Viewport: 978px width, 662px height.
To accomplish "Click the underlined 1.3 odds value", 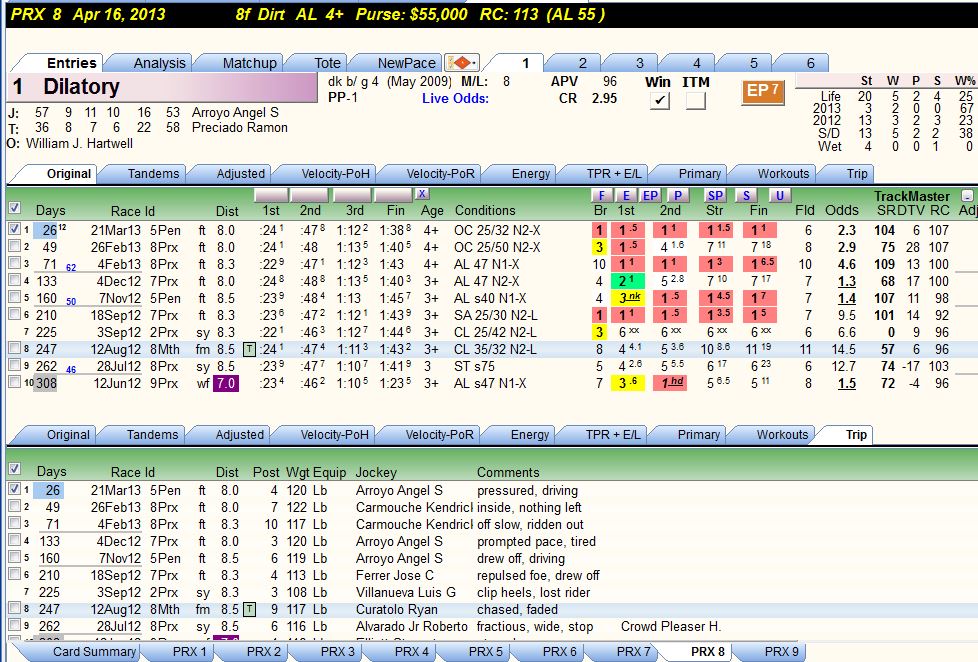I will click(846, 281).
